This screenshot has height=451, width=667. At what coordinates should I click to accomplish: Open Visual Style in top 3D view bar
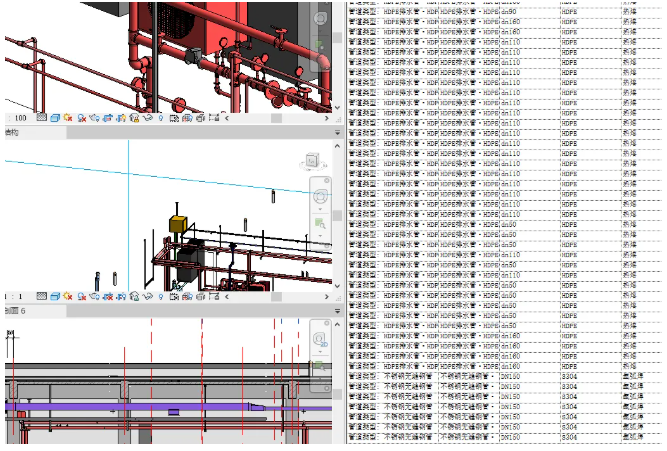click(55, 118)
